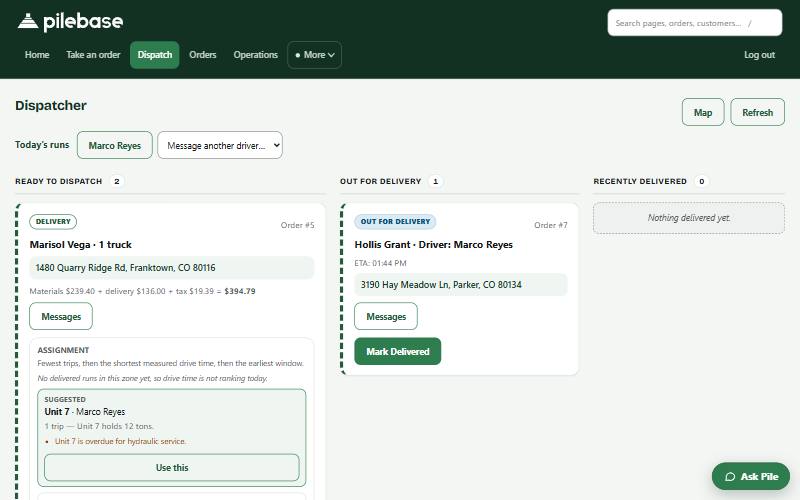
Task: Click the DELIVERY status badge
Action: click(x=53, y=221)
